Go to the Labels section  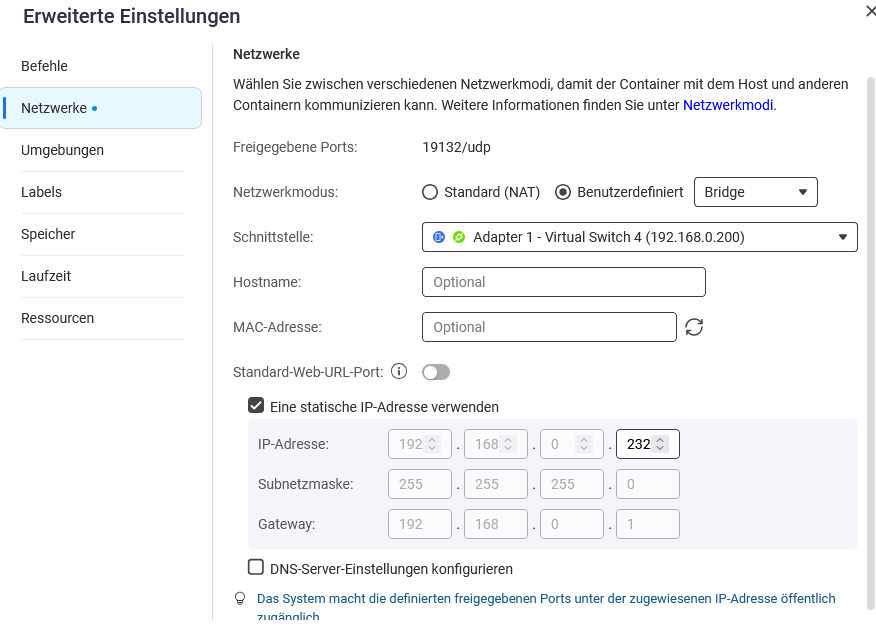click(41, 192)
